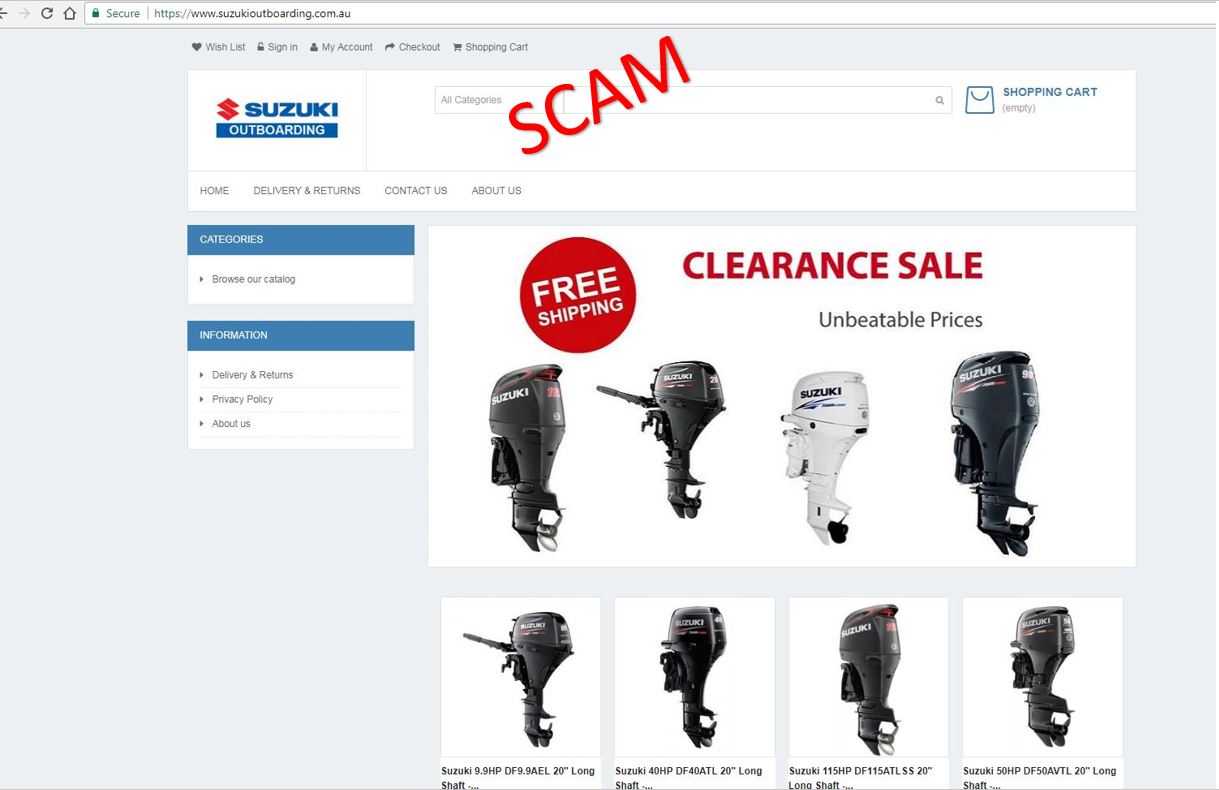Click the SHOPPING CART (empty) heading
This screenshot has width=1219, height=790.
[x=1049, y=99]
